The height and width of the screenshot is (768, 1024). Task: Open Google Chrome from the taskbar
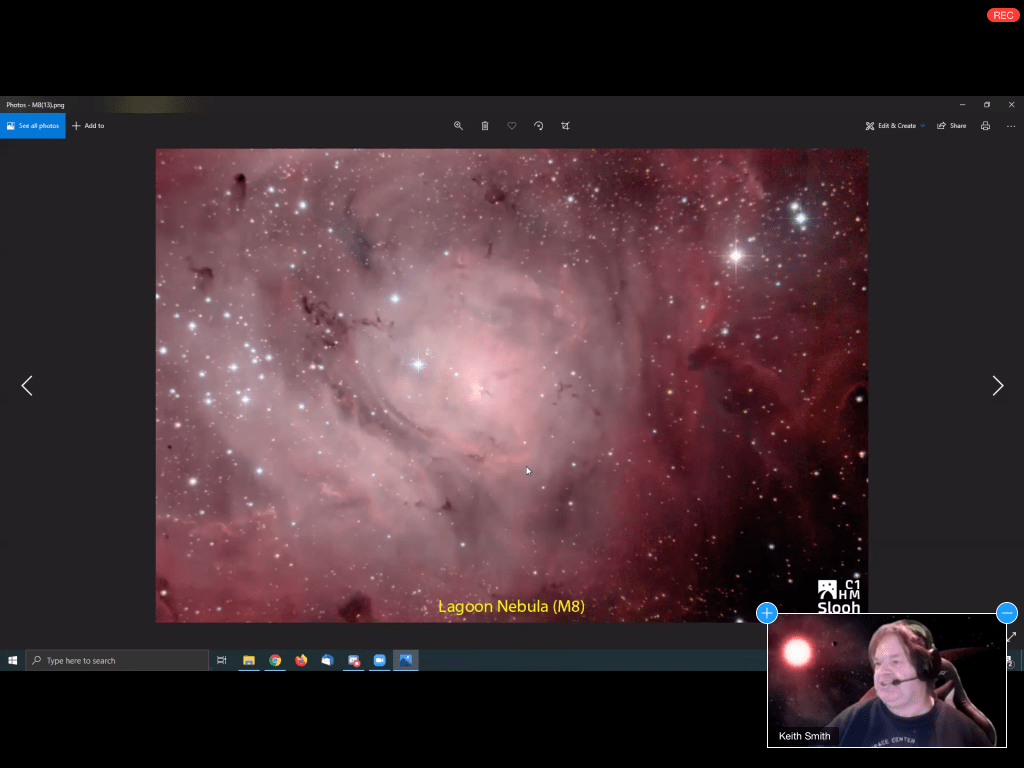click(x=275, y=660)
